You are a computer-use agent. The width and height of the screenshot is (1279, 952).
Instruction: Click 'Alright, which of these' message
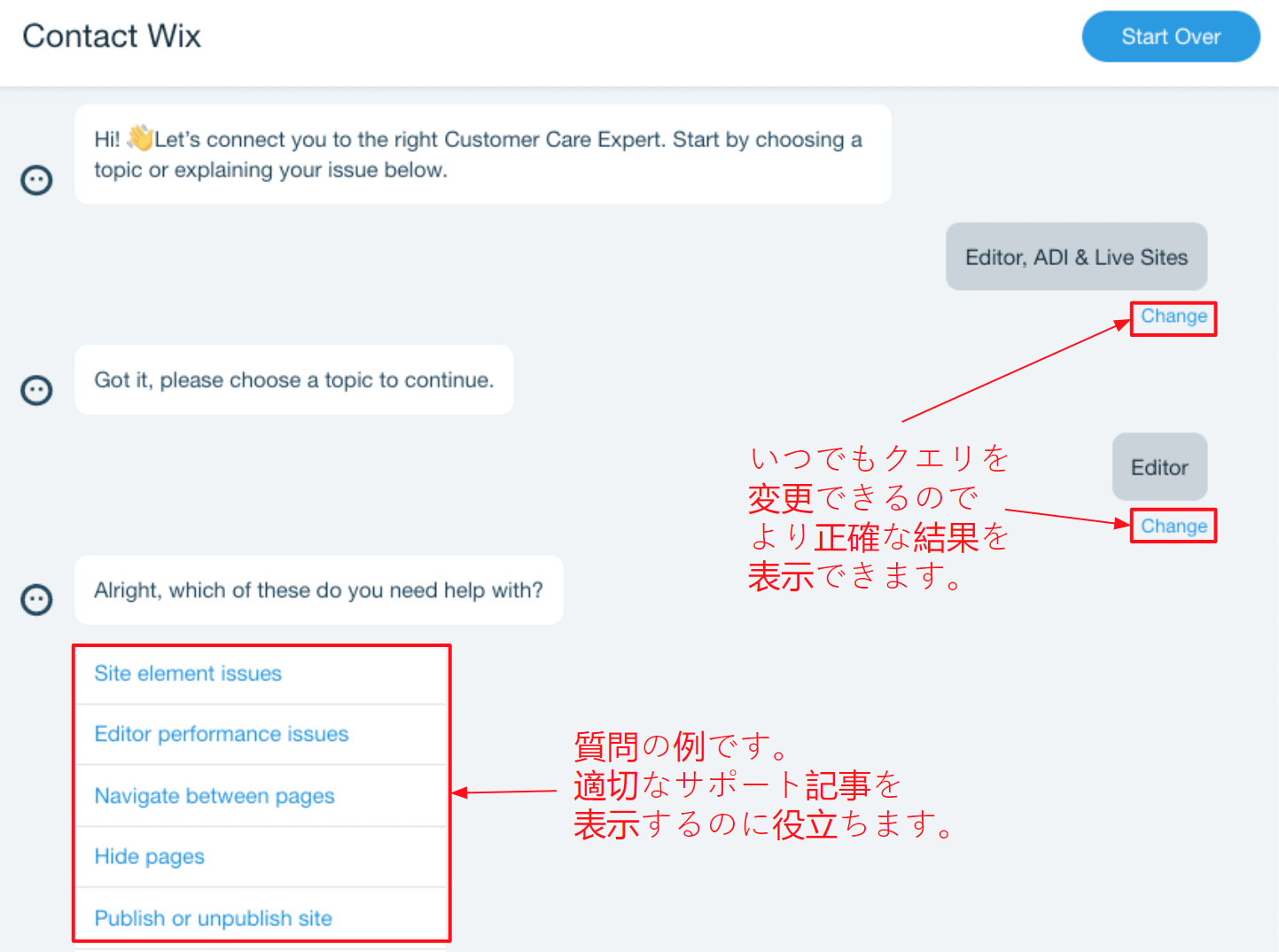(319, 590)
